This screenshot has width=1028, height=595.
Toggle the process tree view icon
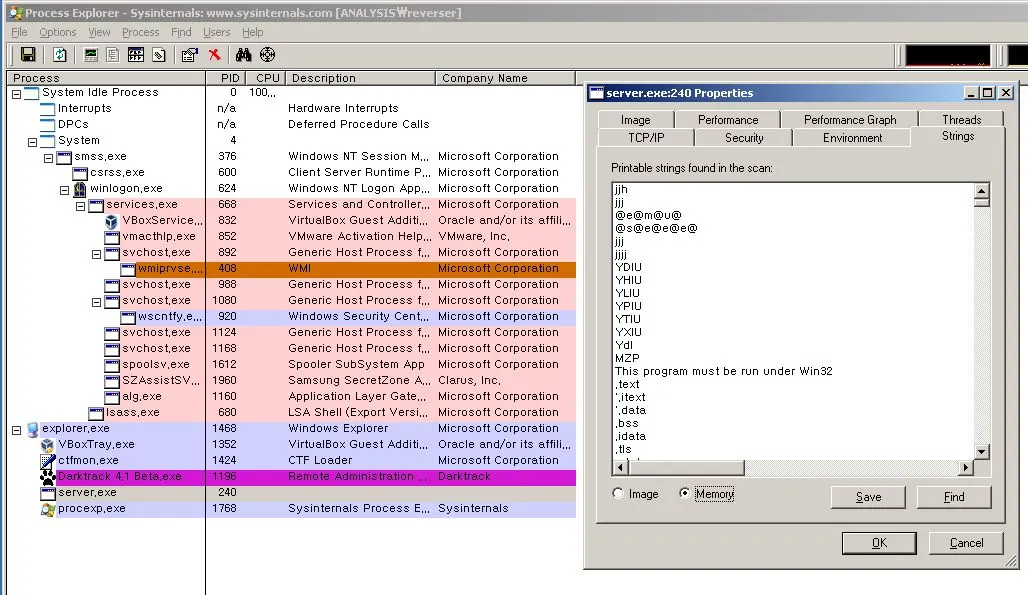tap(113, 55)
